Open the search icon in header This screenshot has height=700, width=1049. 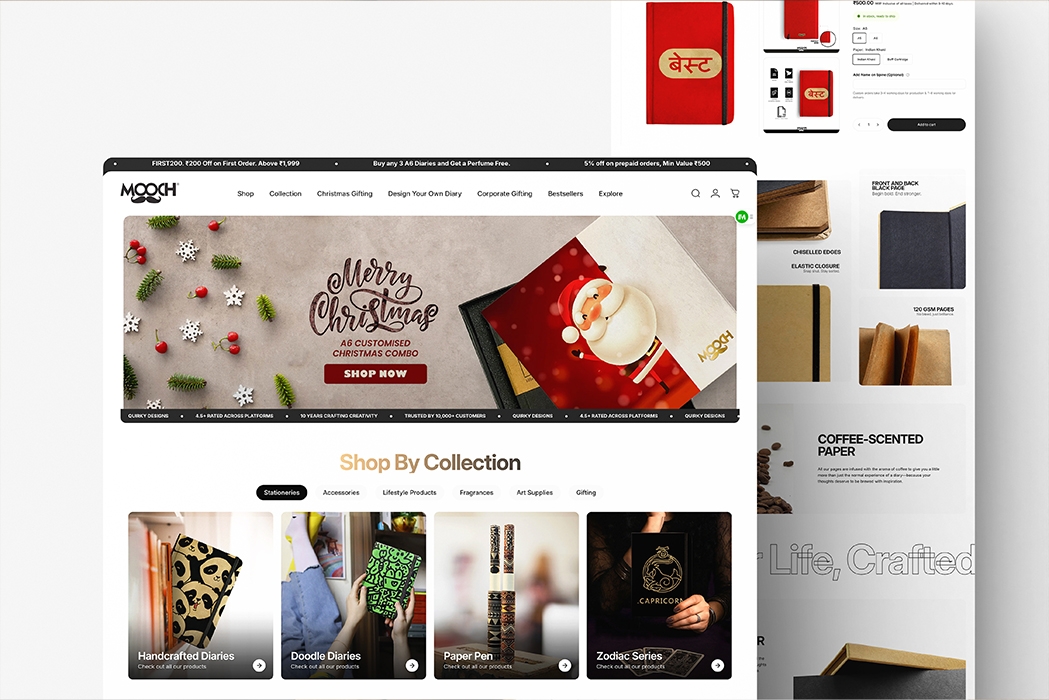696,193
